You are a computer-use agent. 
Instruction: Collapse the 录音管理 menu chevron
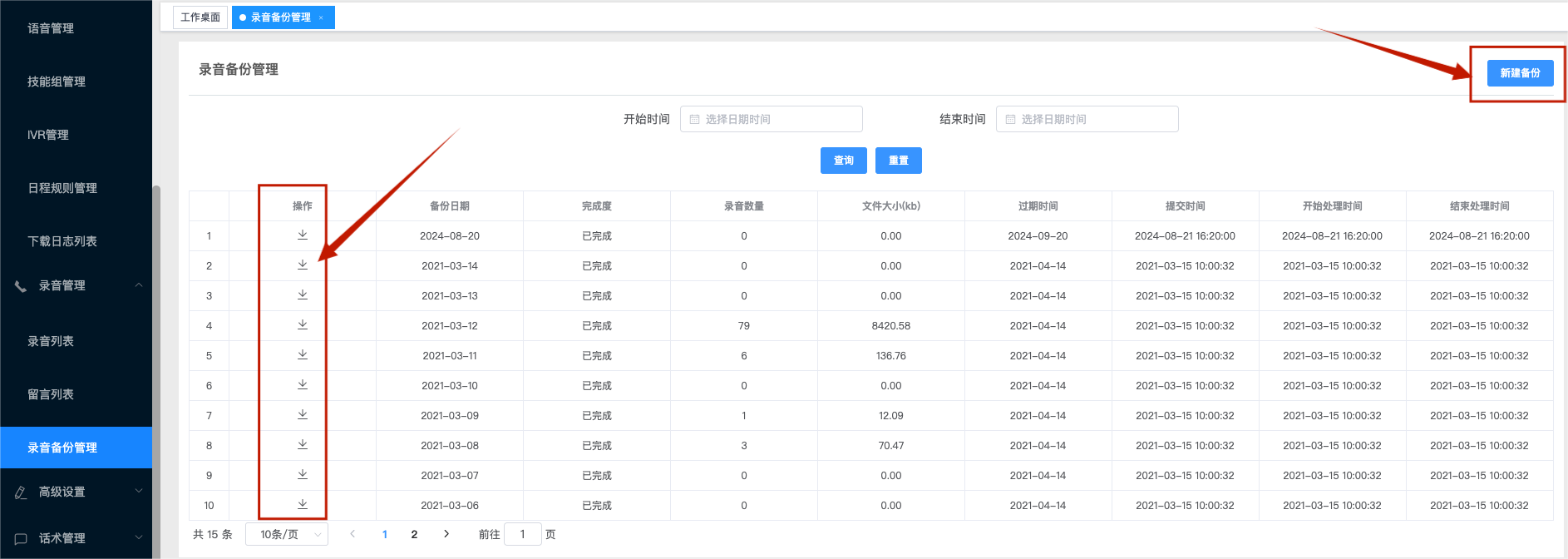139,285
